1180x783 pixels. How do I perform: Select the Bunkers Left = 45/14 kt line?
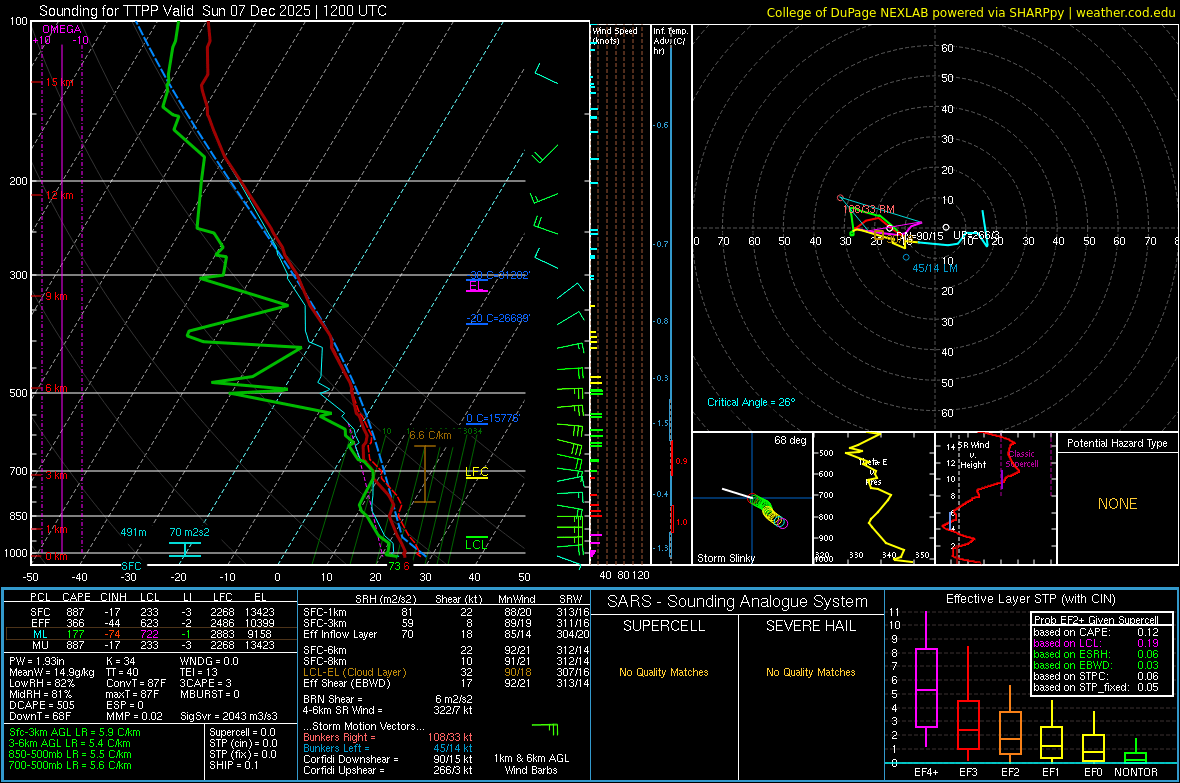[x=388, y=748]
